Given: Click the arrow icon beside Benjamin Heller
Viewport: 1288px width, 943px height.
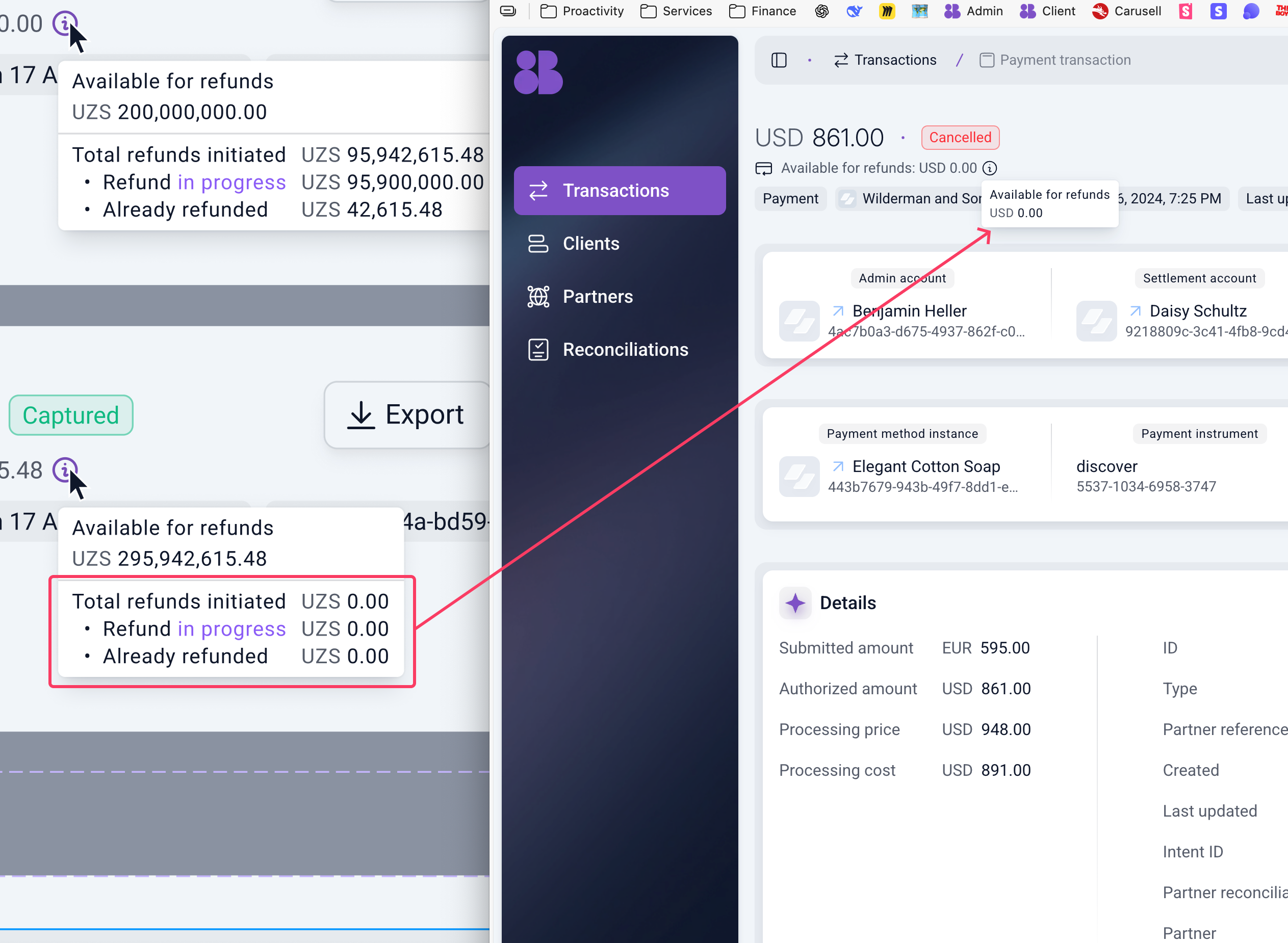Looking at the screenshot, I should tap(838, 311).
